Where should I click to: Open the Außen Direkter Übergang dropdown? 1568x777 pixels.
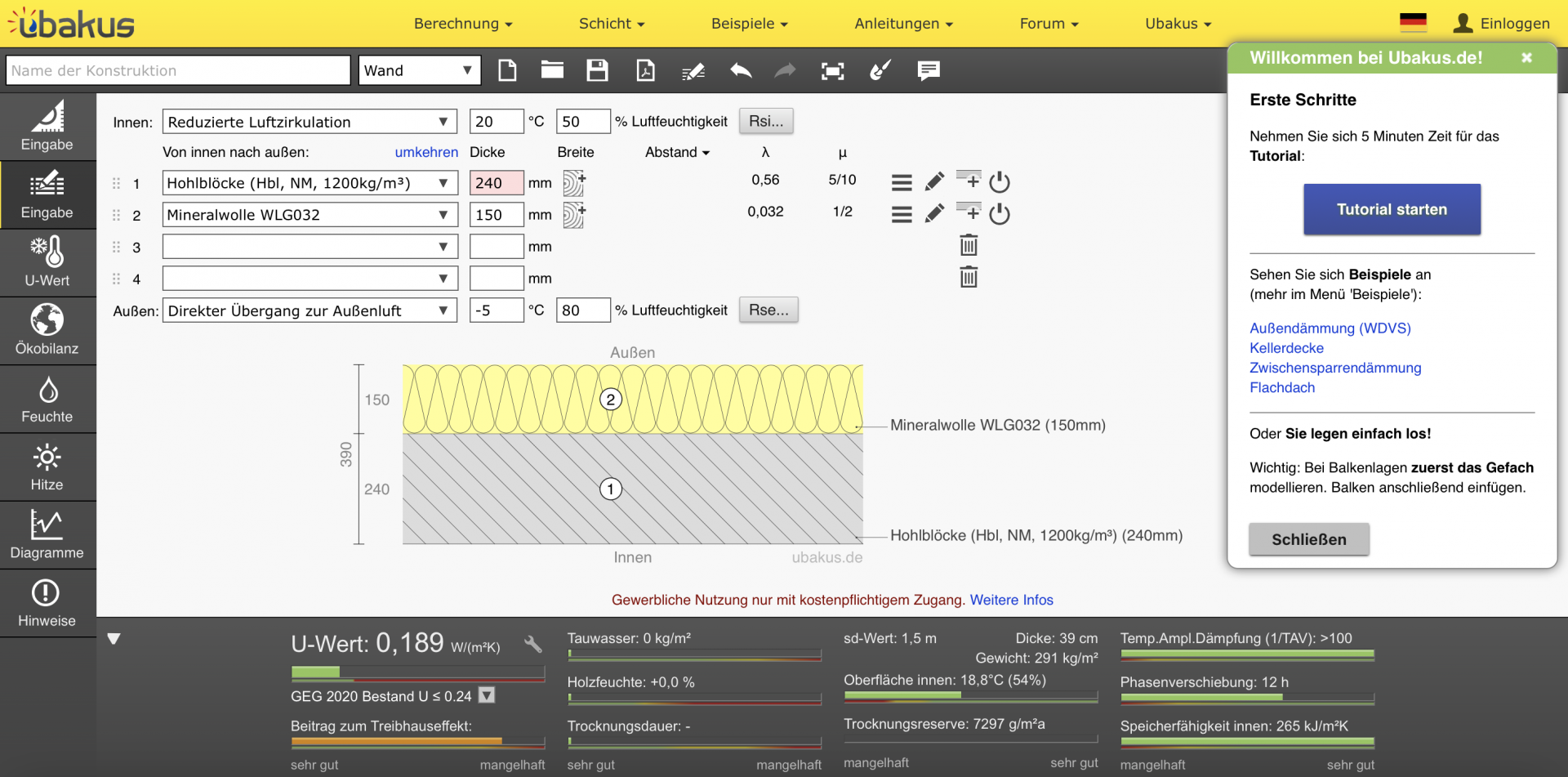310,310
